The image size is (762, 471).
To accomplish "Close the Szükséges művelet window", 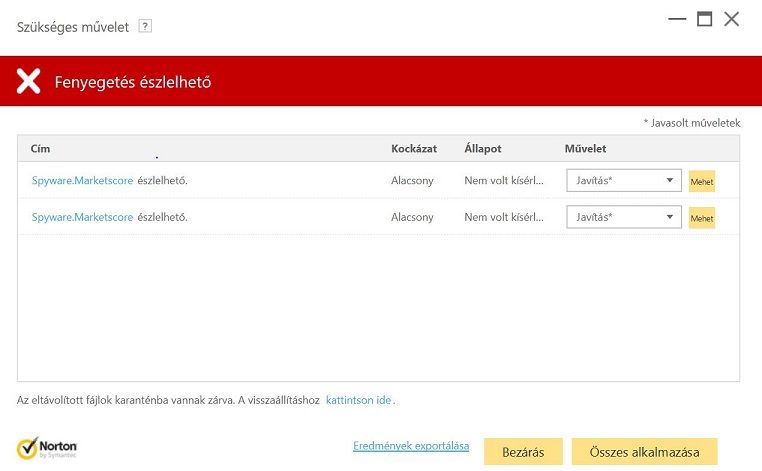I will pos(732,19).
